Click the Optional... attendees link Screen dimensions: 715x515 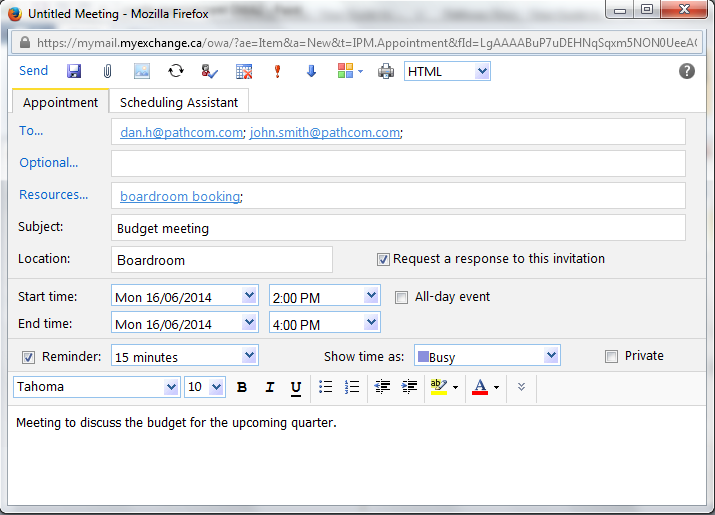48,163
